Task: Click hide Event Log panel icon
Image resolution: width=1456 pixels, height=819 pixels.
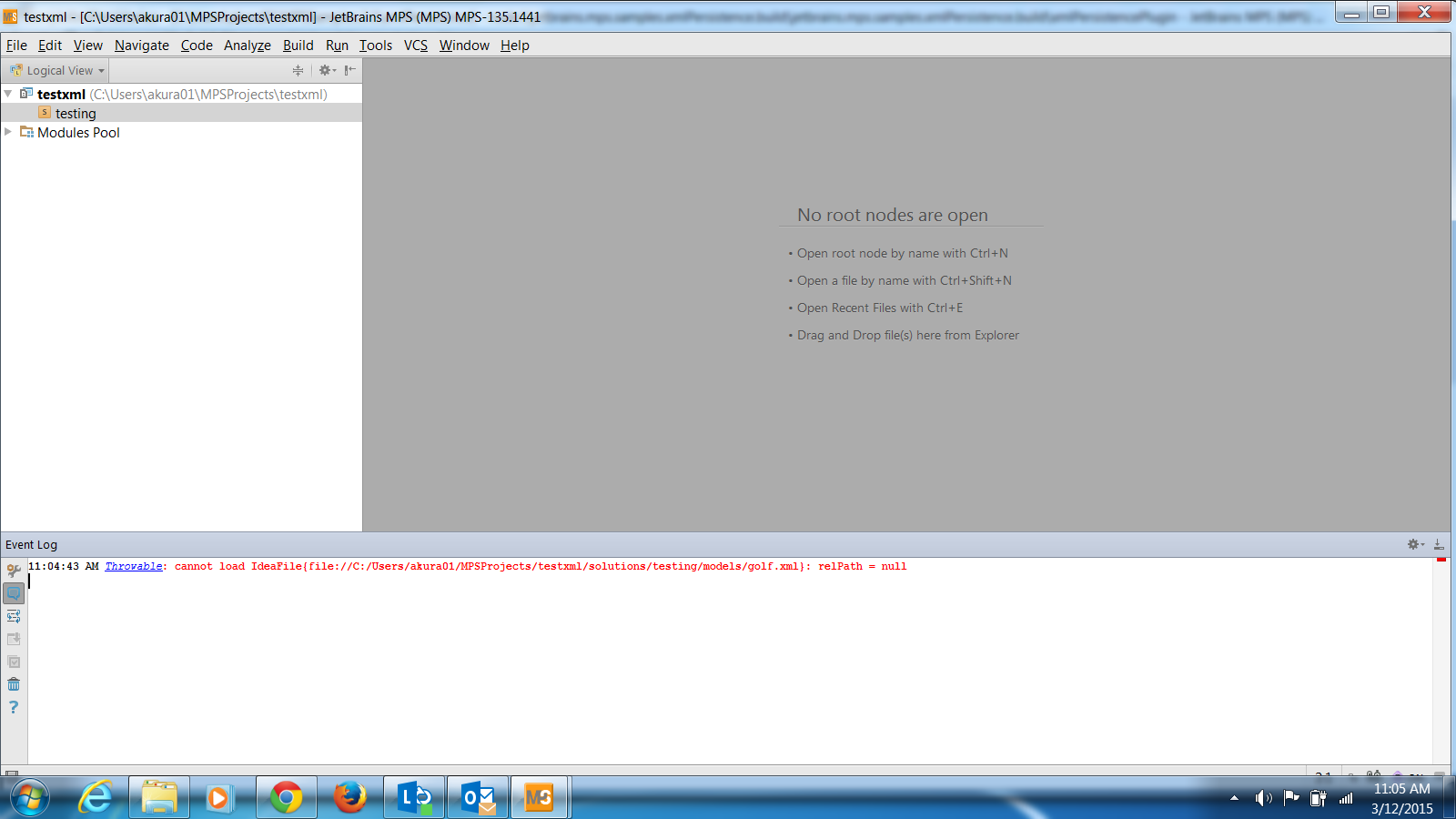Action: [x=1439, y=544]
